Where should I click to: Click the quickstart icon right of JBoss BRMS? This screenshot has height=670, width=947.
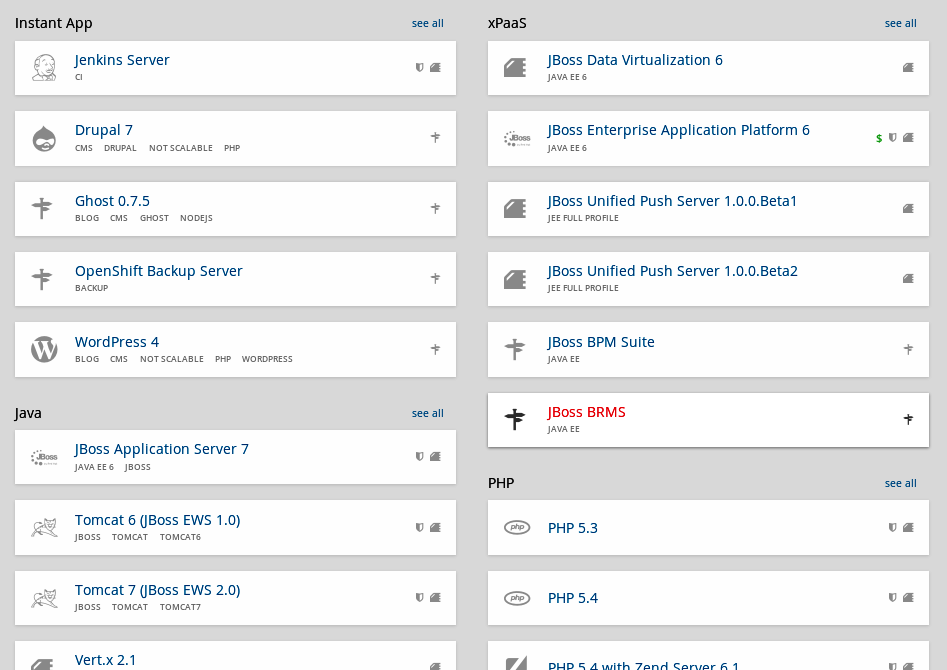tap(908, 419)
